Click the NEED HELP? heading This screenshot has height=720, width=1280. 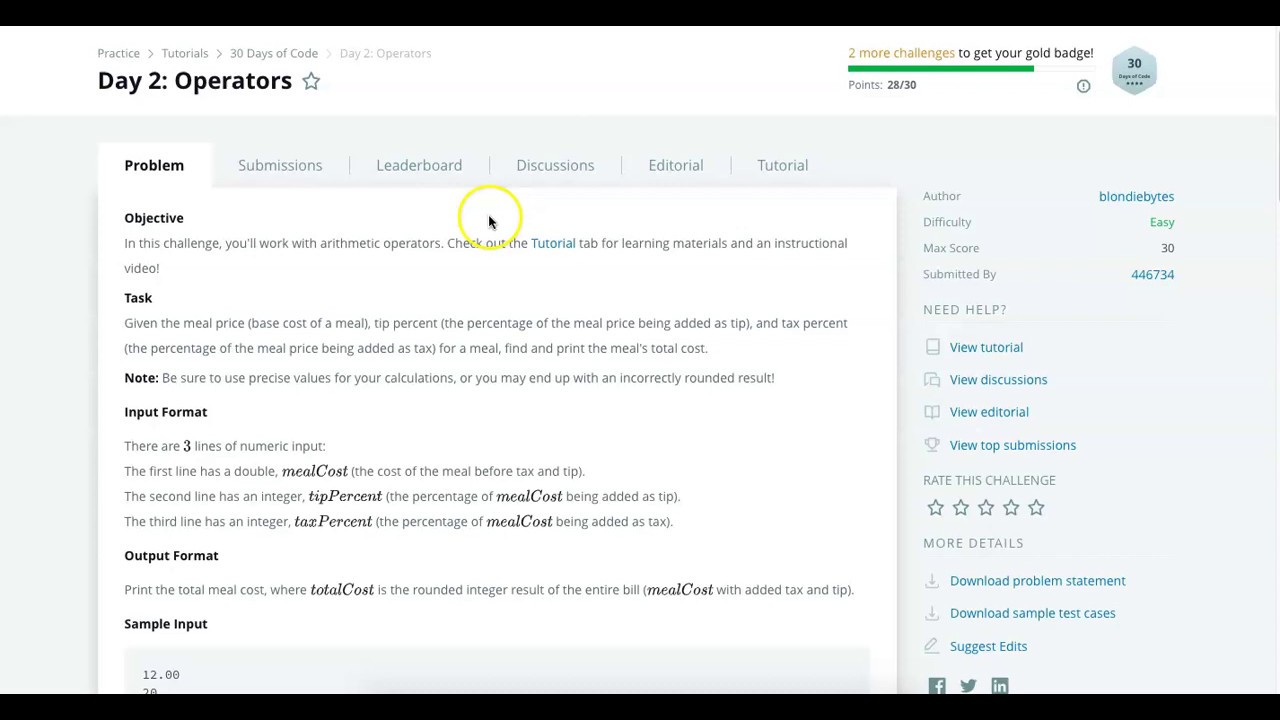click(x=965, y=310)
